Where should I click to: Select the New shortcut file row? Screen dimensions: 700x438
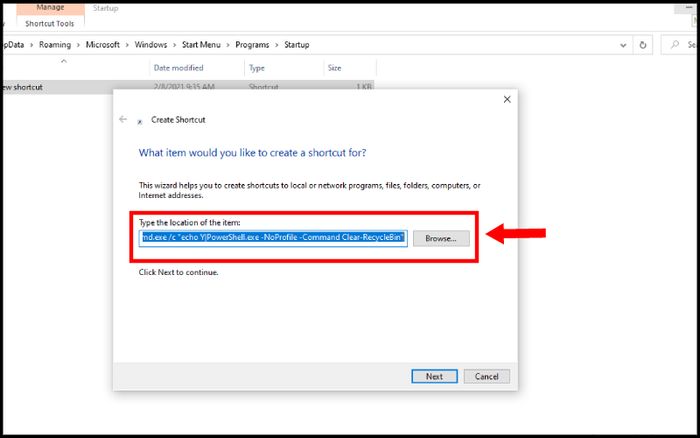[188, 87]
